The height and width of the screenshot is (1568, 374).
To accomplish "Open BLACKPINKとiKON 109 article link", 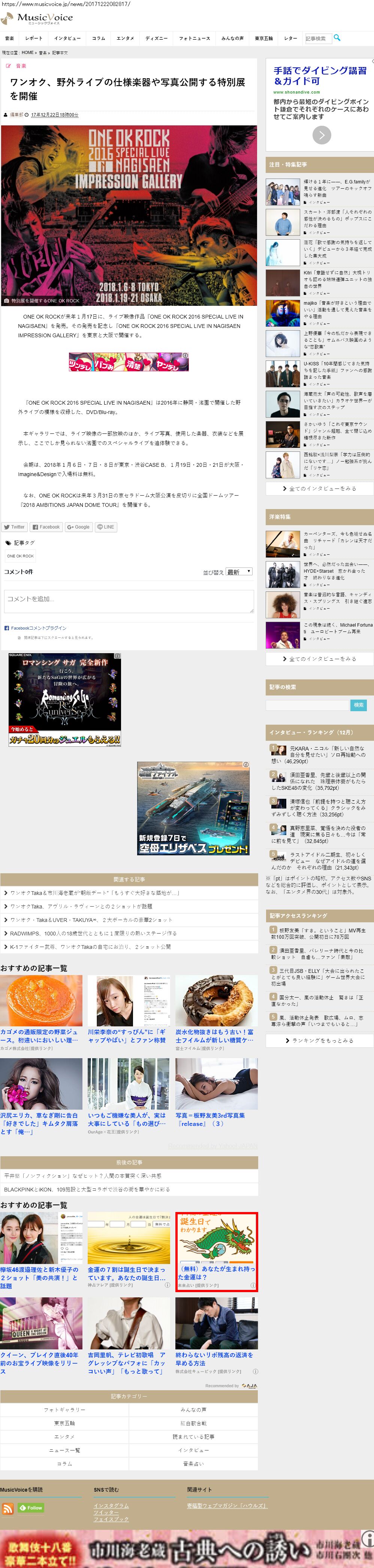I will 87,1190.
